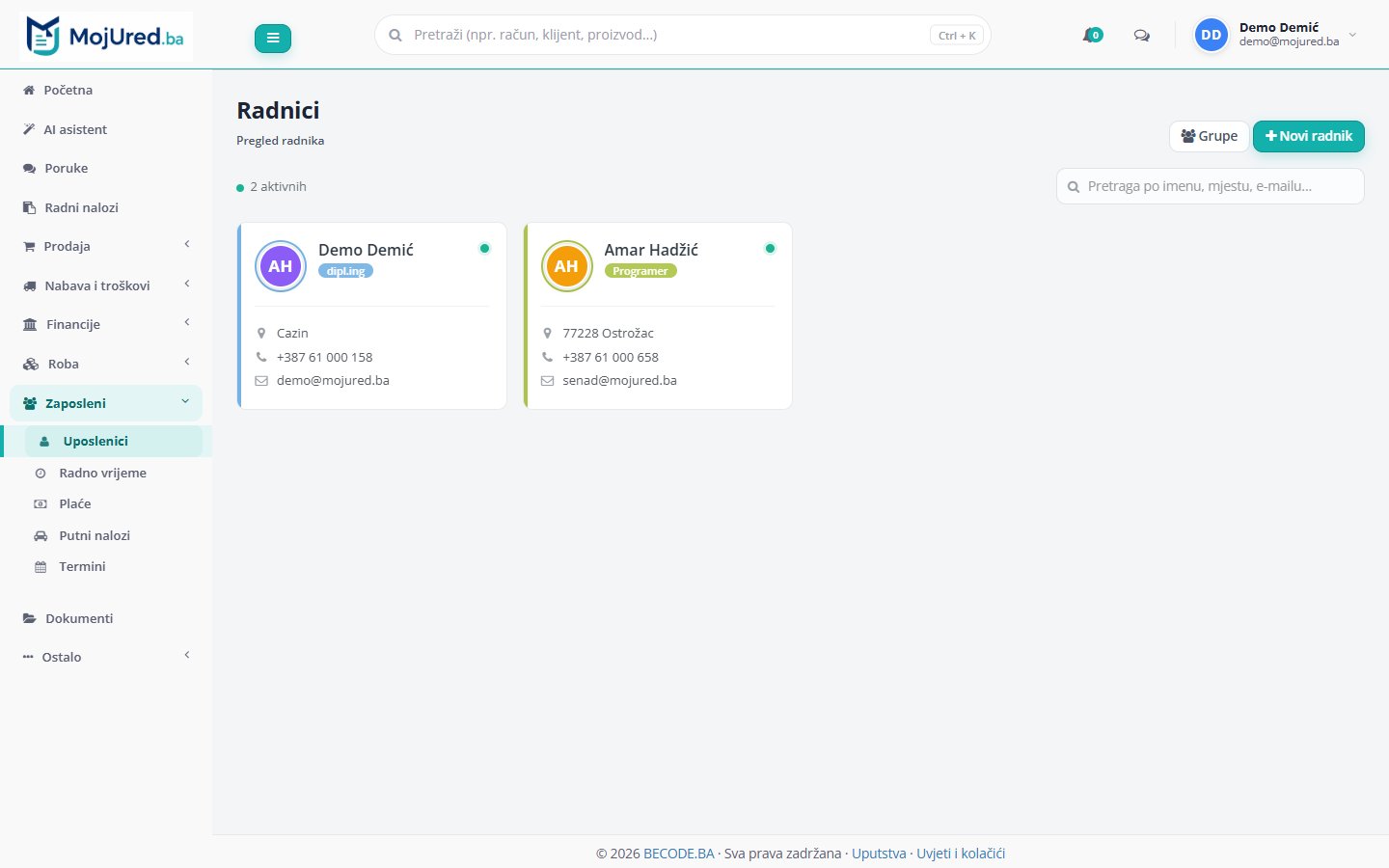1389x868 pixels.
Task: Click the location pin icon beside Cazin
Action: 261,333
